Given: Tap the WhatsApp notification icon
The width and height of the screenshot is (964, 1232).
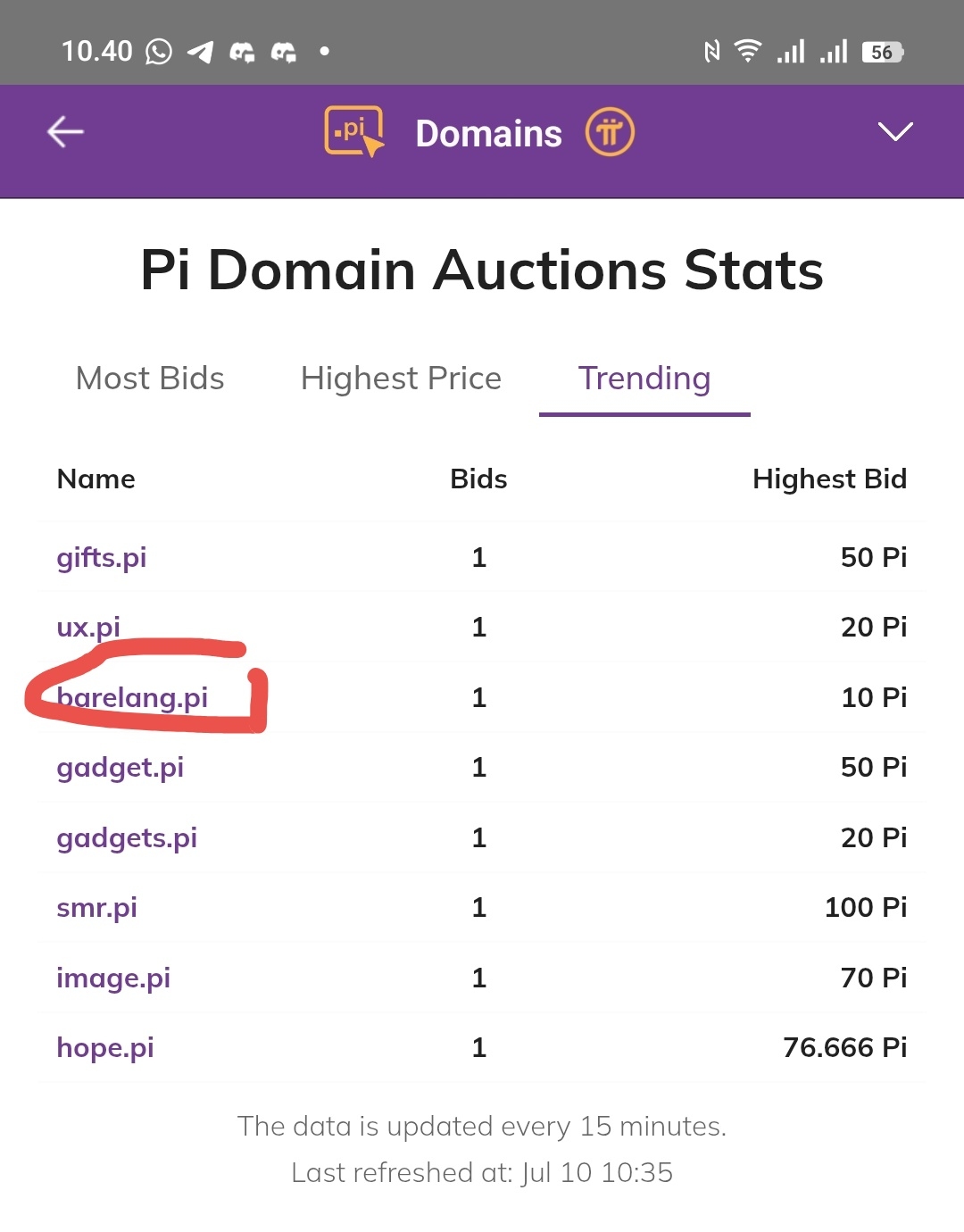Looking at the screenshot, I should [x=159, y=52].
